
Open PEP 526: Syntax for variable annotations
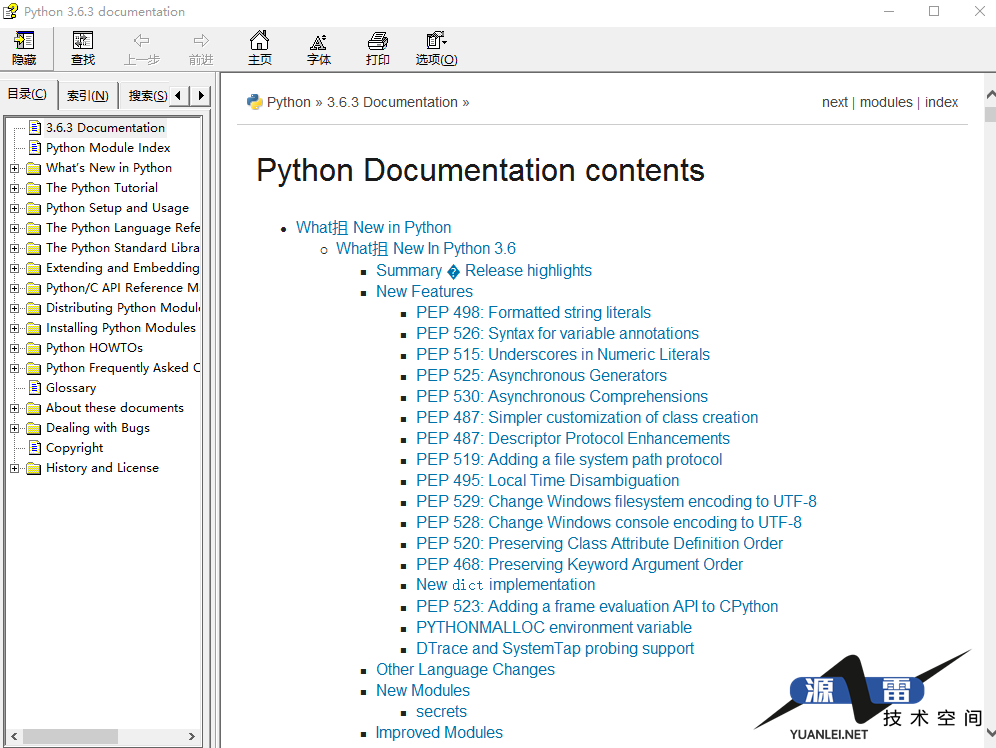tap(558, 333)
